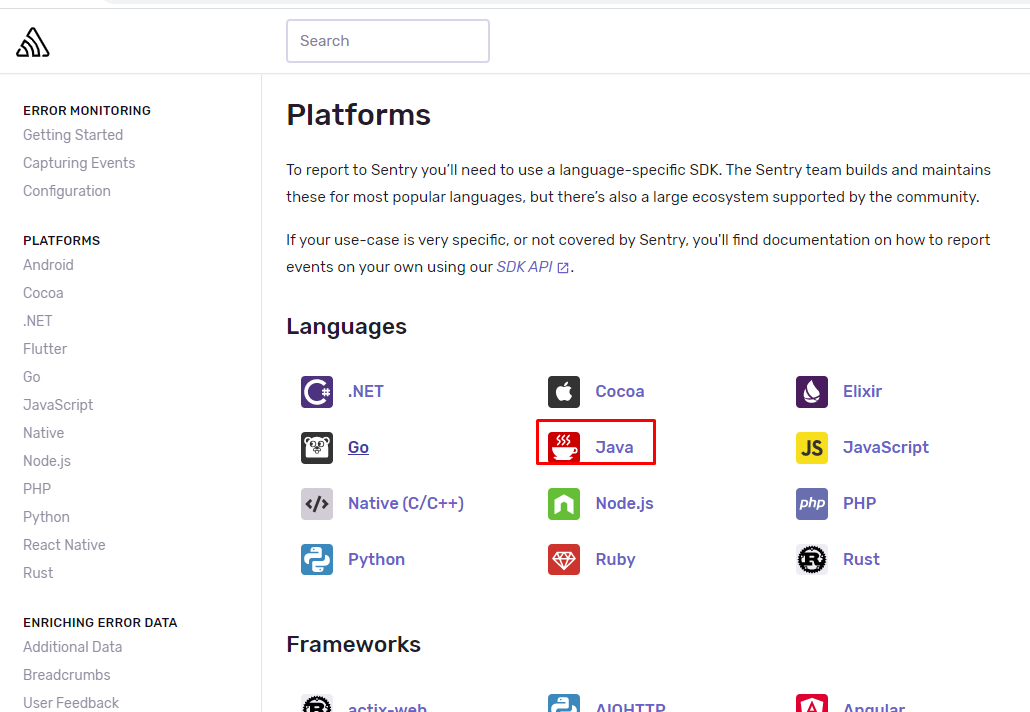Click the Elixir droplet icon
Screen dimensions: 1030x712
click(x=812, y=392)
